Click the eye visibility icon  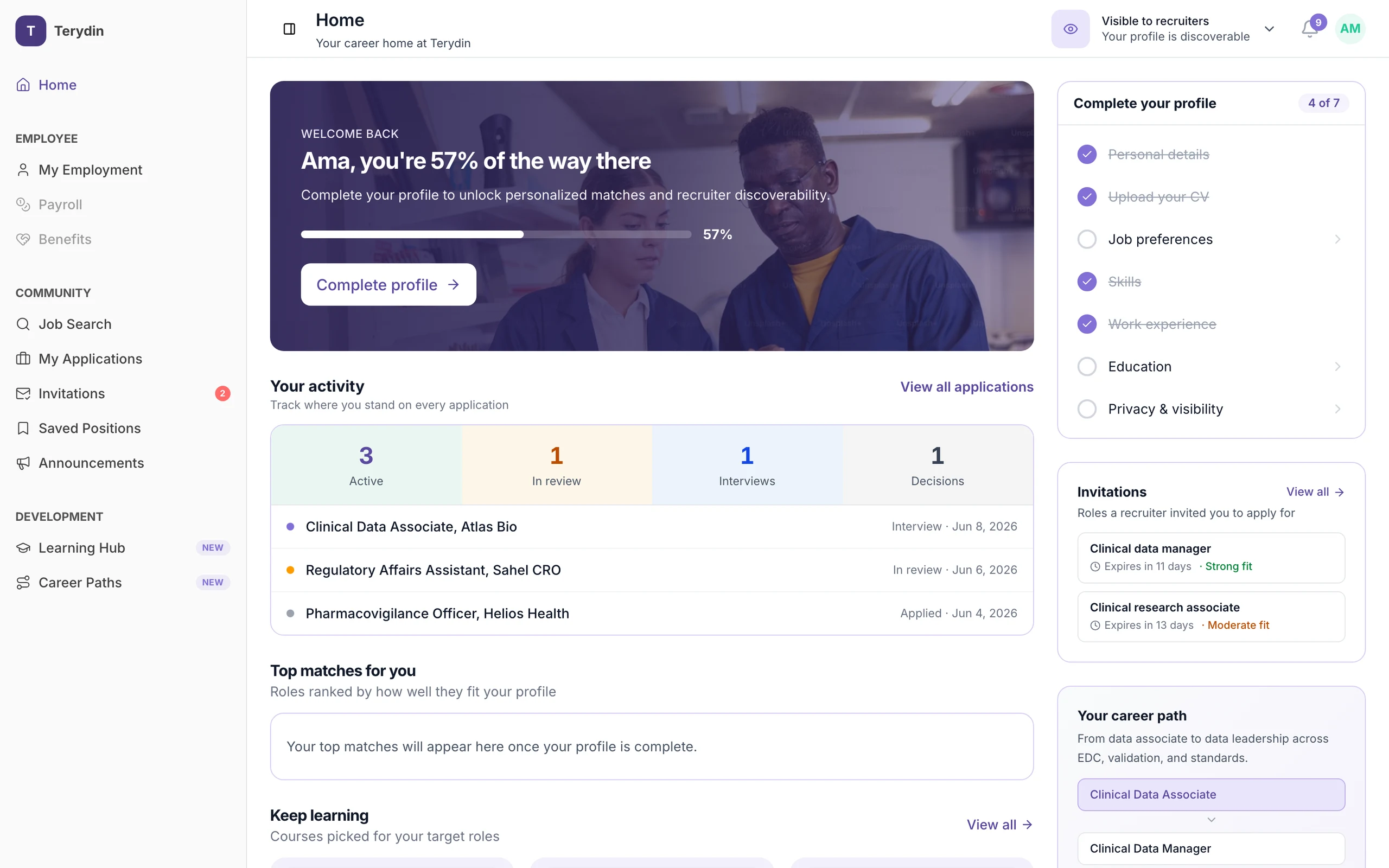pyautogui.click(x=1070, y=29)
